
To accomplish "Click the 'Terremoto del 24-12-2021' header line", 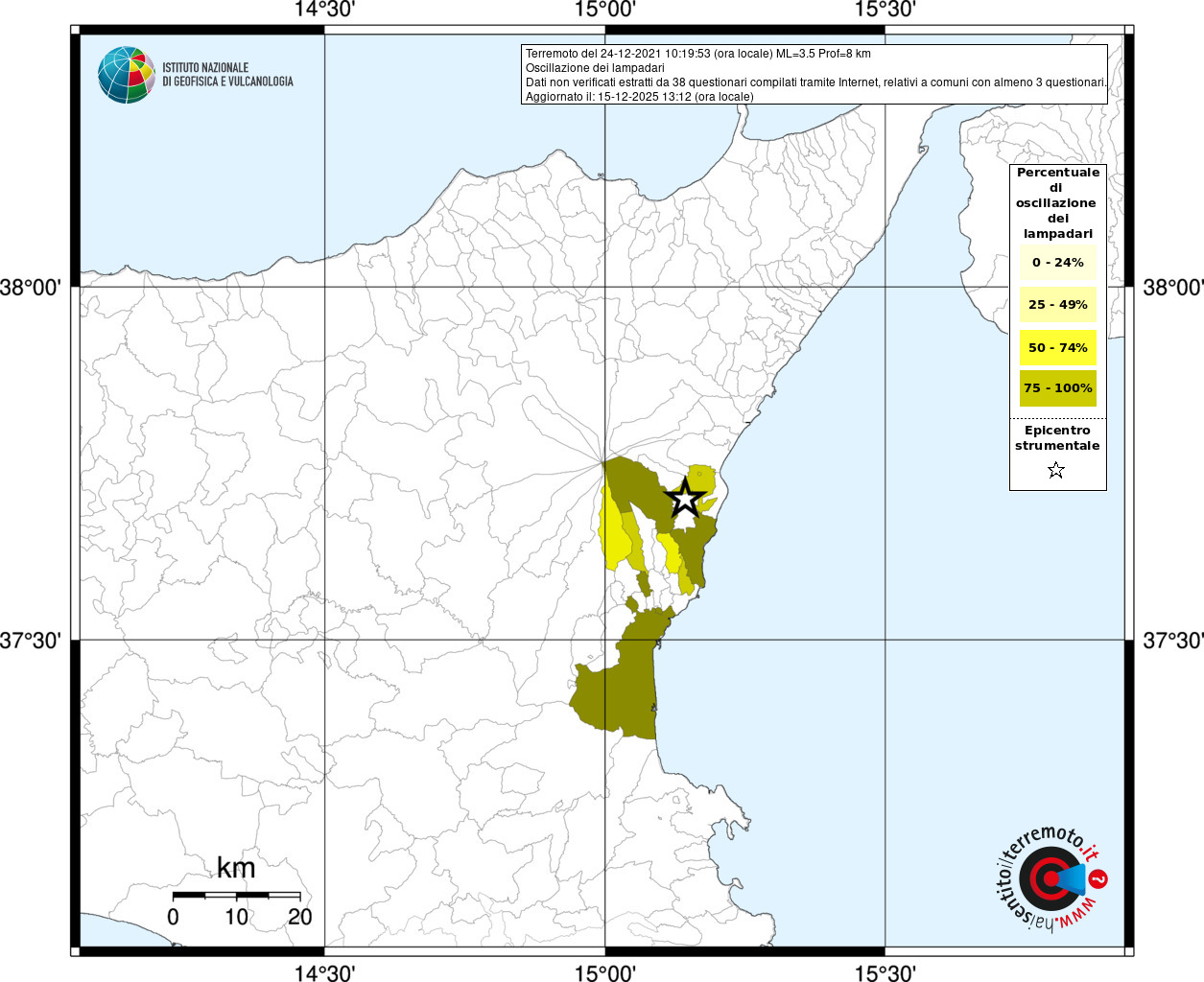I will point(698,54).
